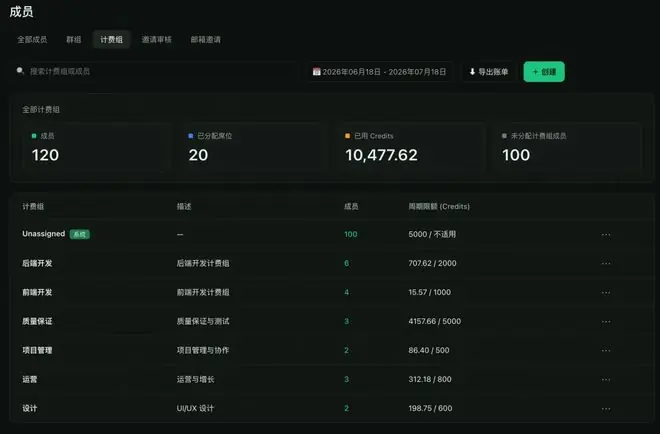Click the 周期限额 (Credits) column header
Screen dimensions: 660x434
[439, 206]
